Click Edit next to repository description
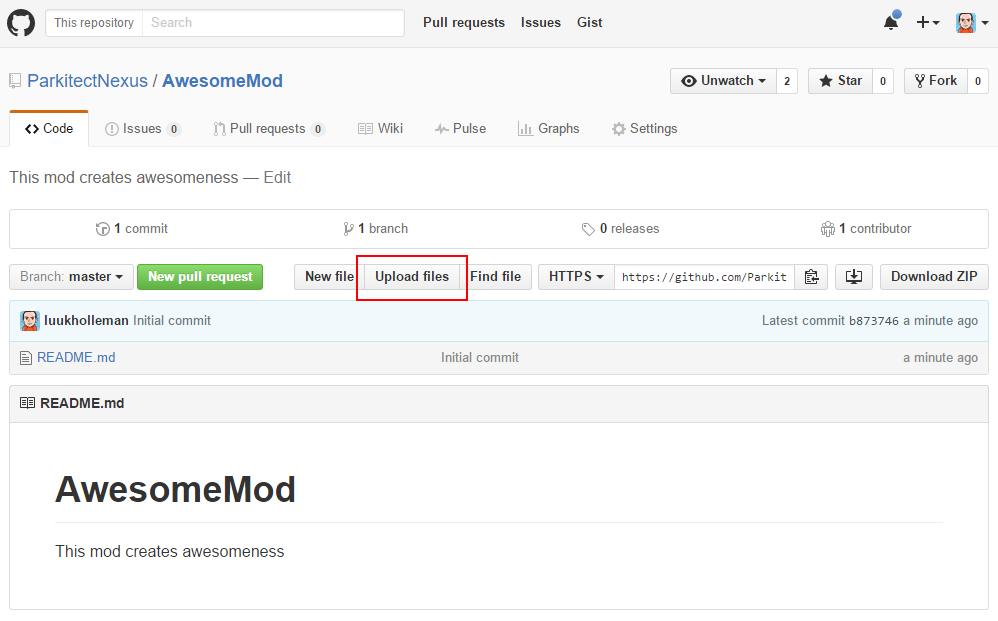998x621 pixels. [x=278, y=178]
